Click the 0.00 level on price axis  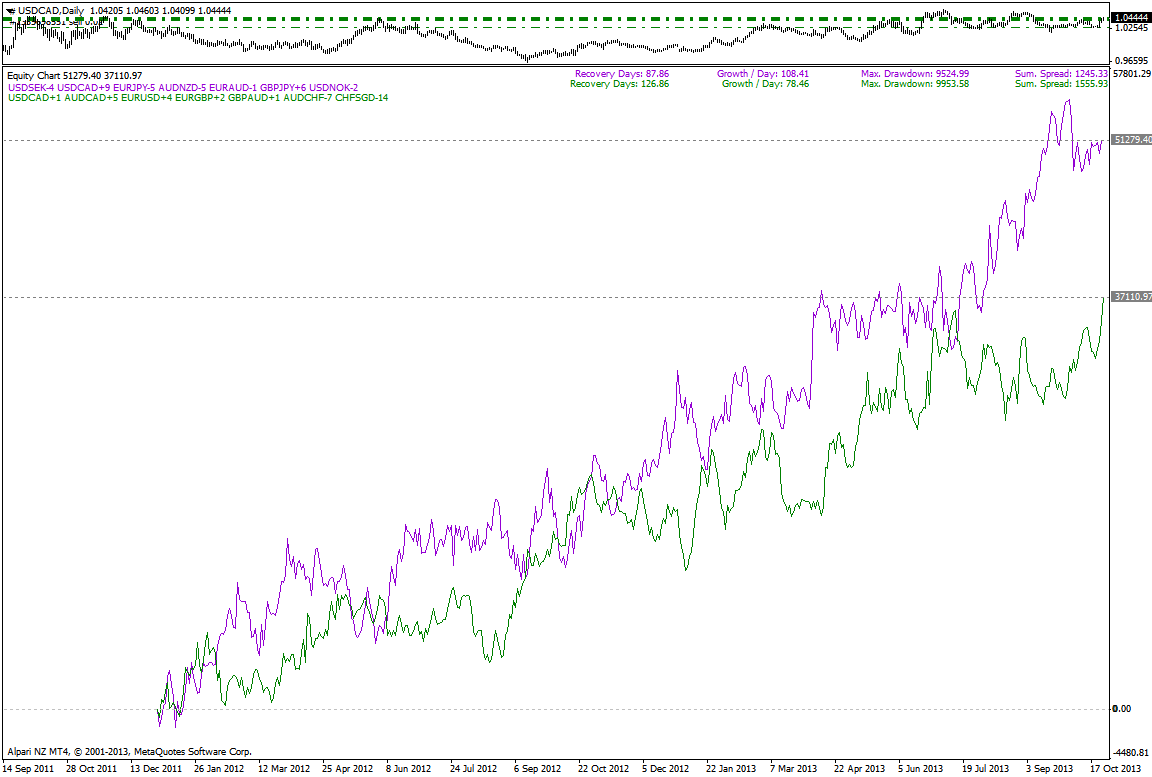tap(1121, 709)
